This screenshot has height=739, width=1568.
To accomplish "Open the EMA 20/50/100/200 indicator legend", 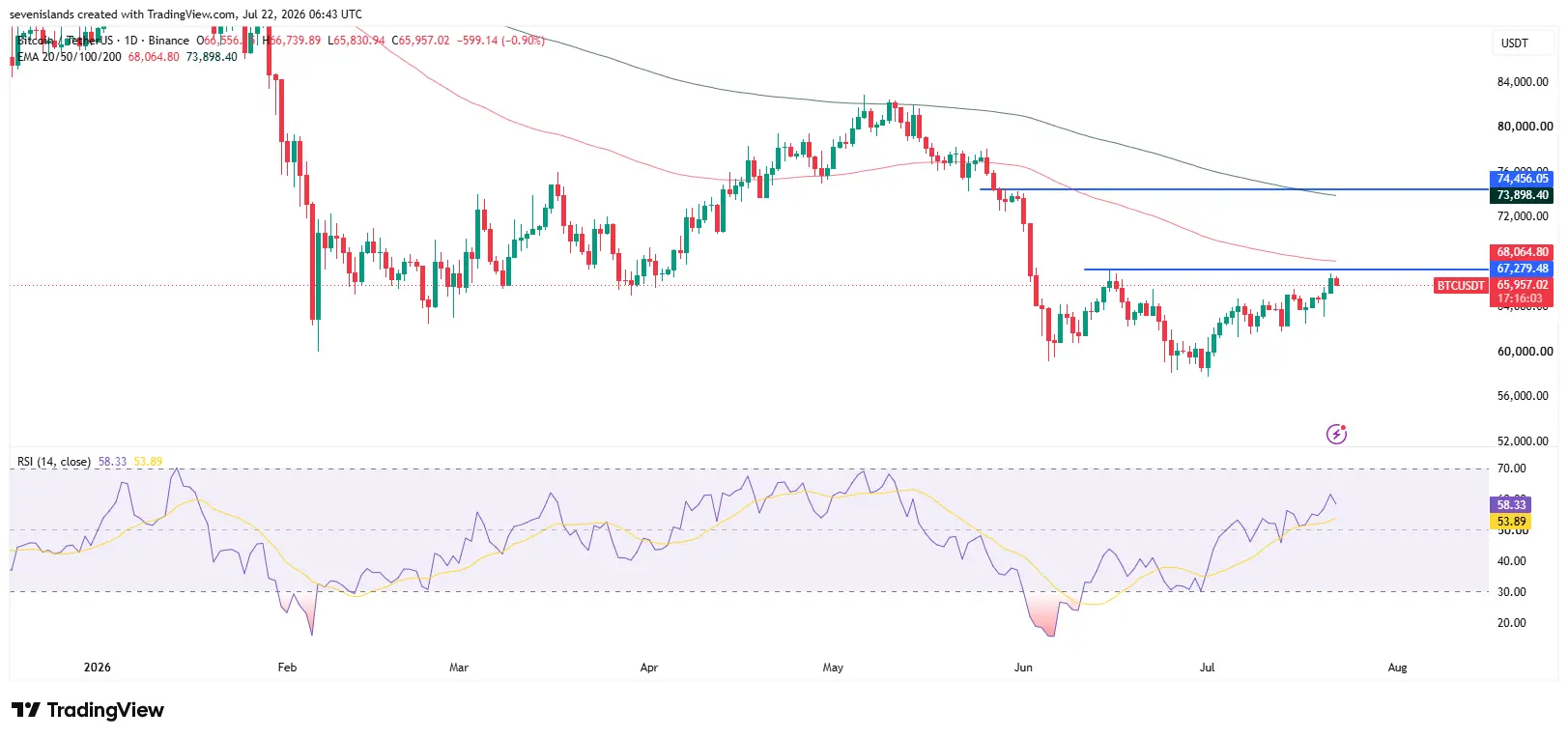I will pos(70,57).
